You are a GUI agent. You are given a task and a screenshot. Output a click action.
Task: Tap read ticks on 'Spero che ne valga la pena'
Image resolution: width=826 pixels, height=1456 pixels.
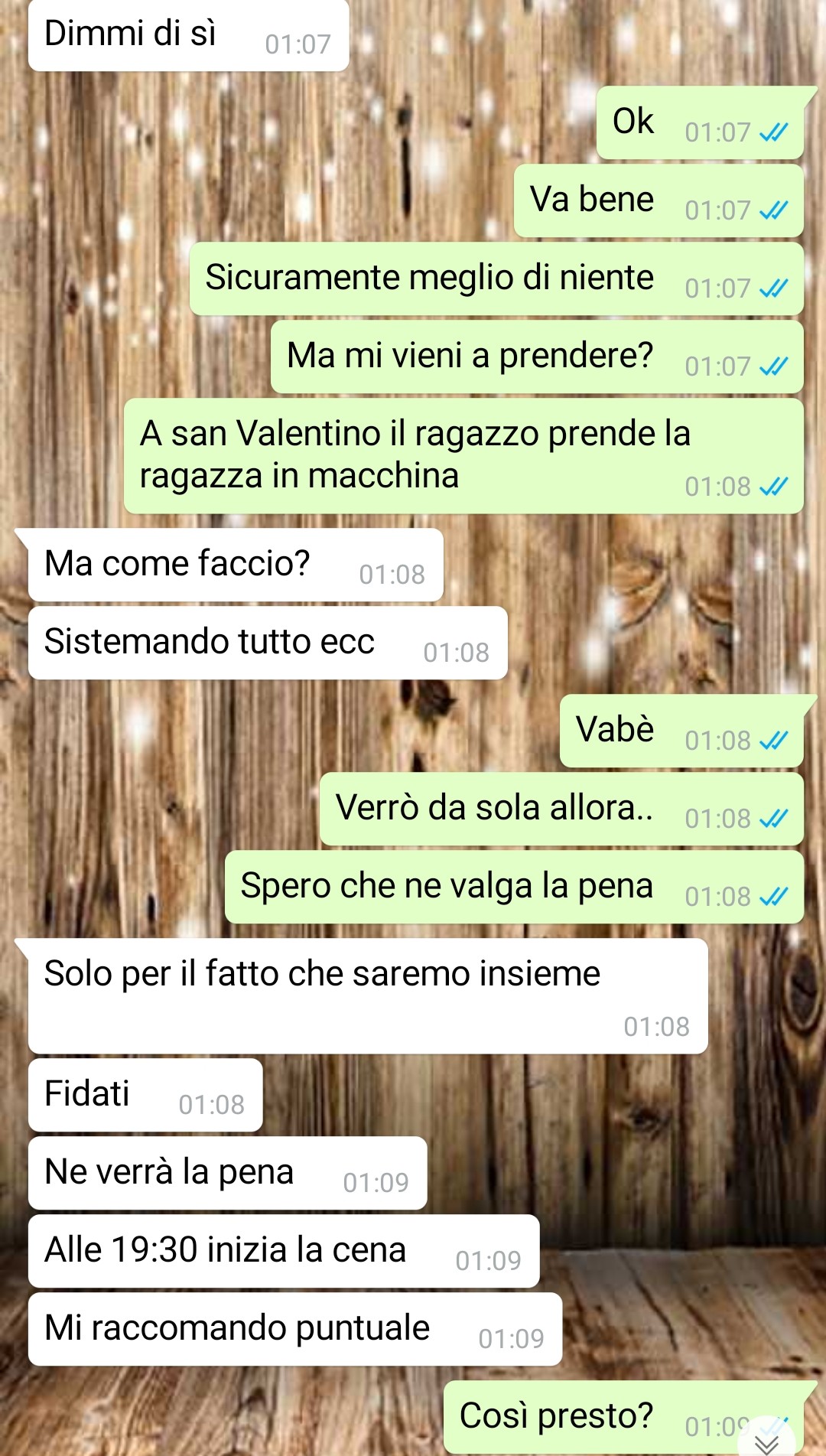click(x=773, y=897)
